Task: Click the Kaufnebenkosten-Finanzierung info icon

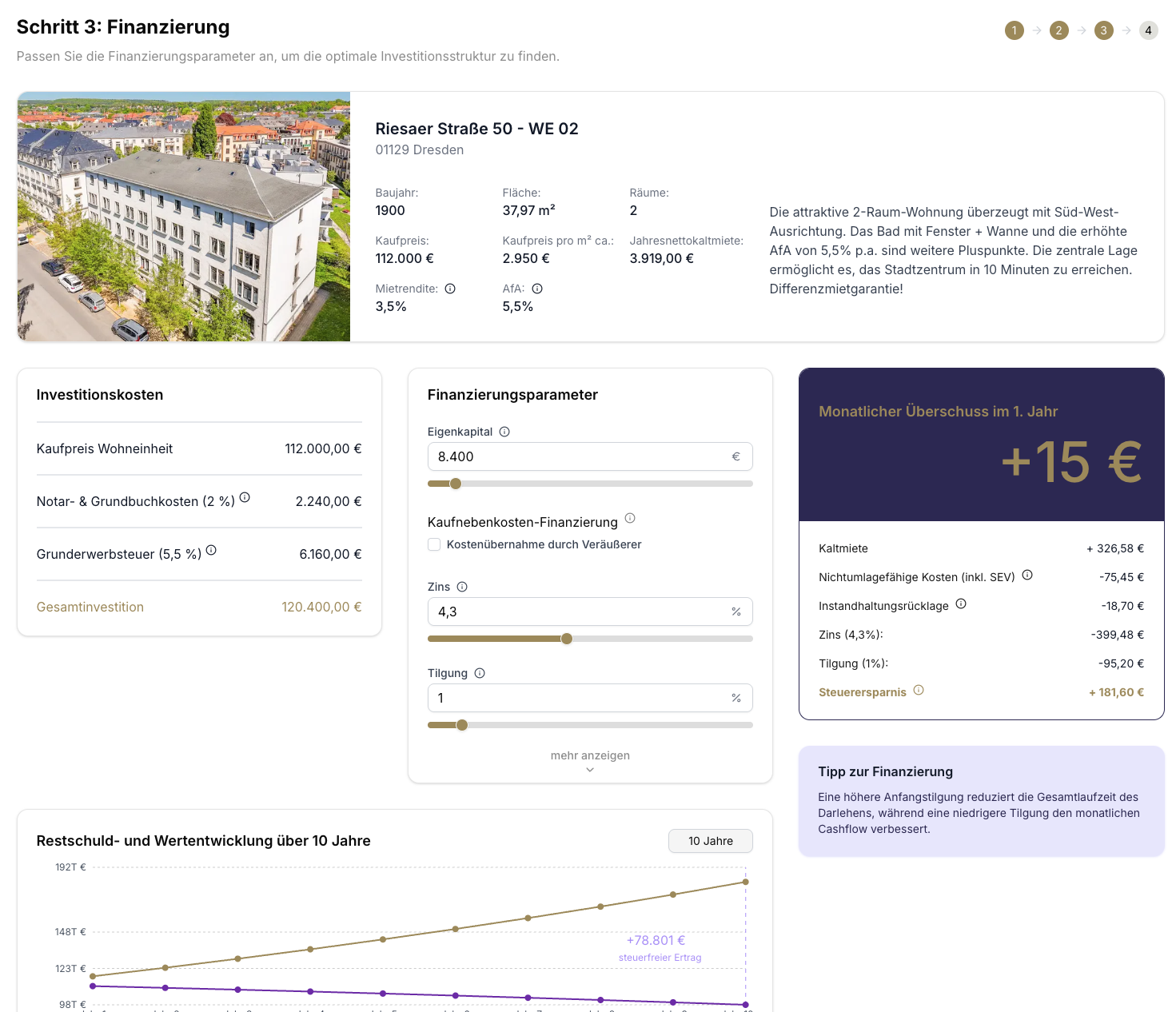Action: (x=630, y=518)
